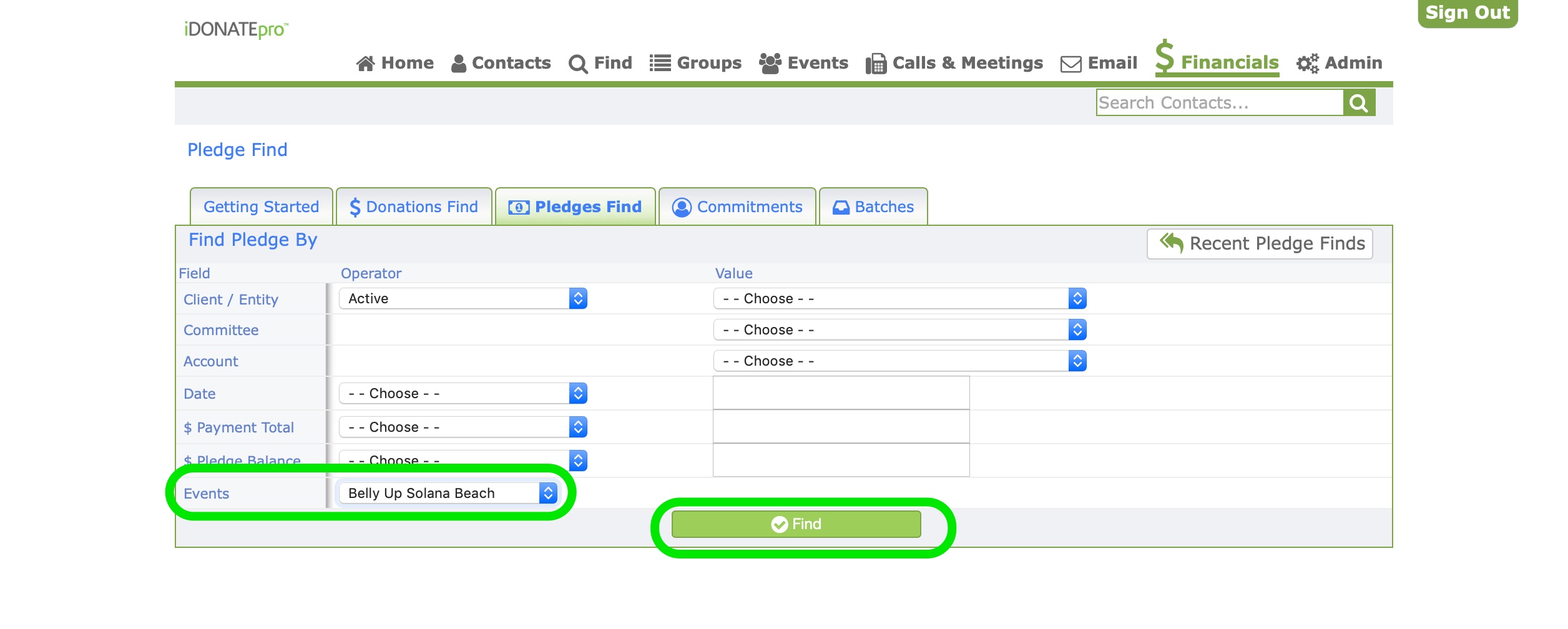Open Recent Pledge Finds button
The width and height of the screenshot is (1568, 629).
1260,243
